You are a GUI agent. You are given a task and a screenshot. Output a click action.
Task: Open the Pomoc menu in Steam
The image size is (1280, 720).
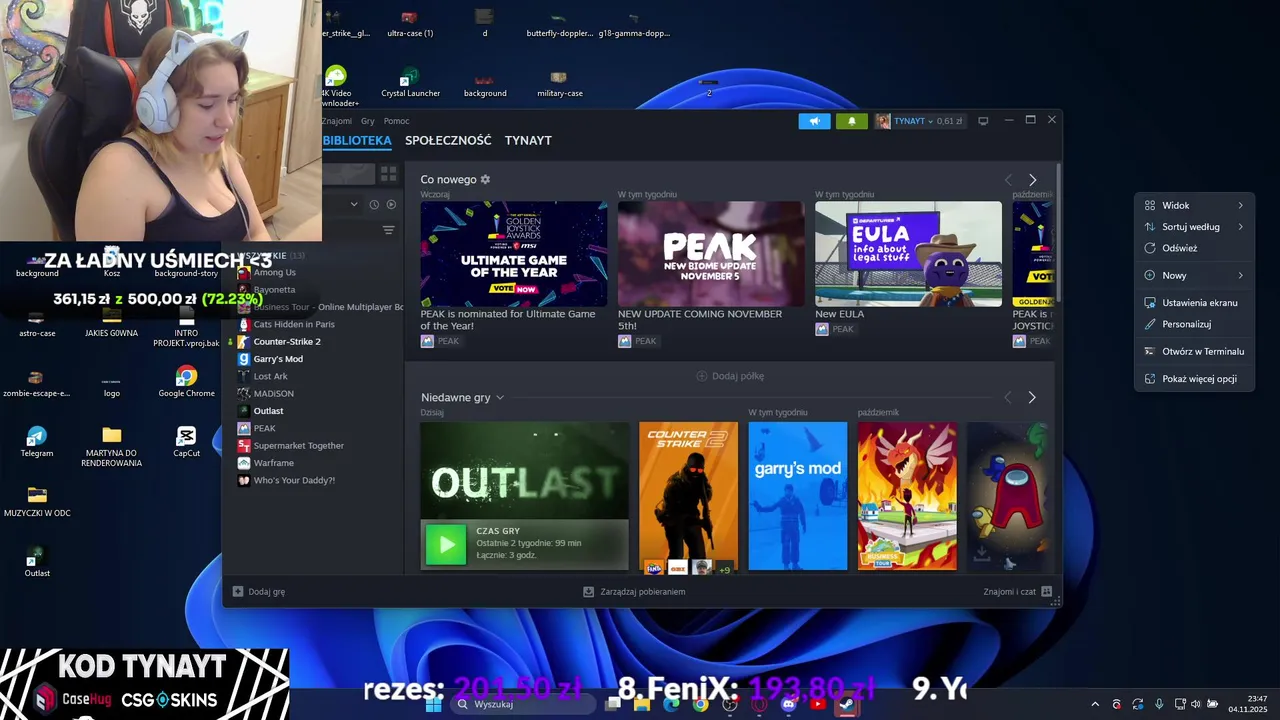coord(396,121)
